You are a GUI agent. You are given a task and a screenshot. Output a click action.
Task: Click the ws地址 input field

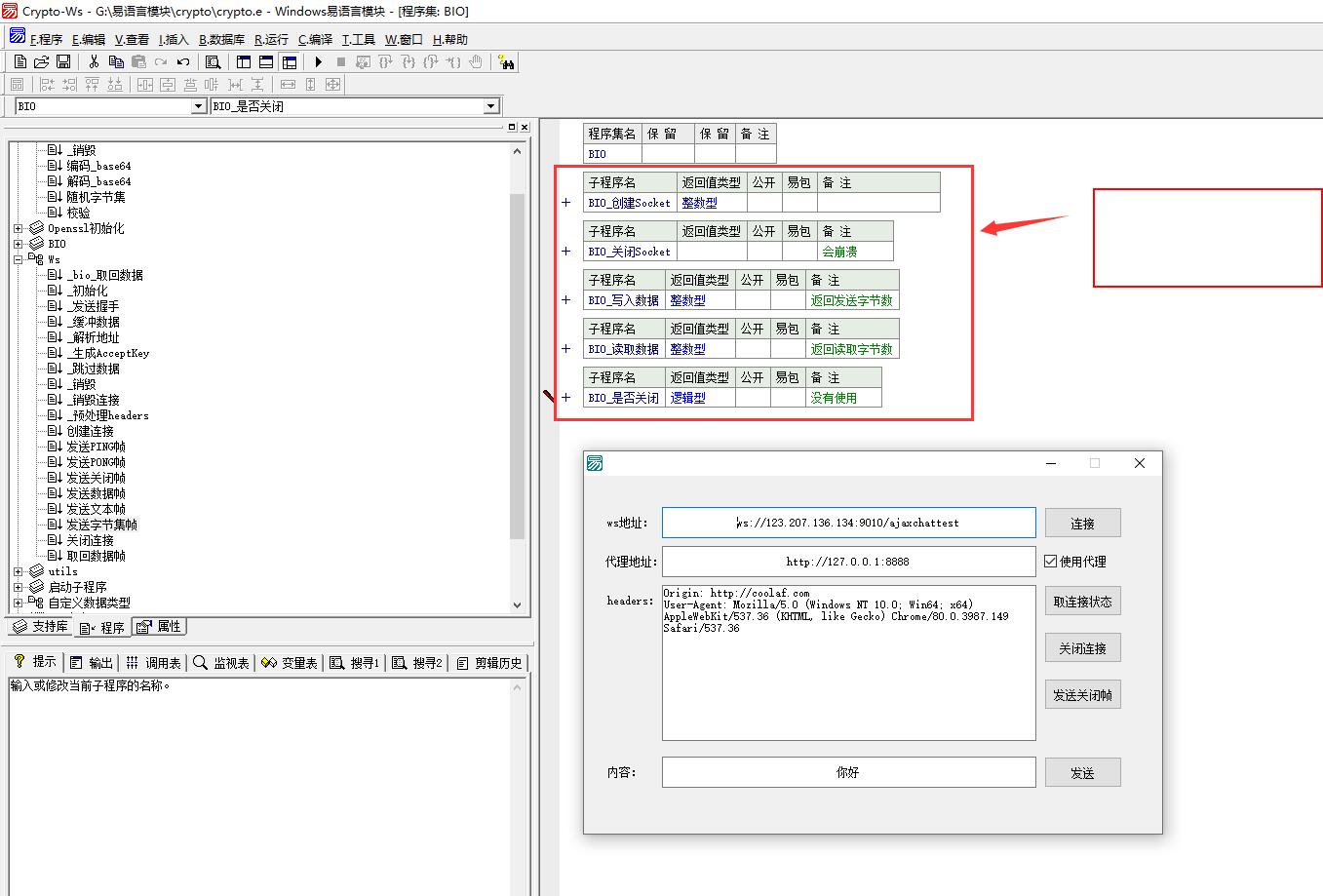(x=848, y=523)
